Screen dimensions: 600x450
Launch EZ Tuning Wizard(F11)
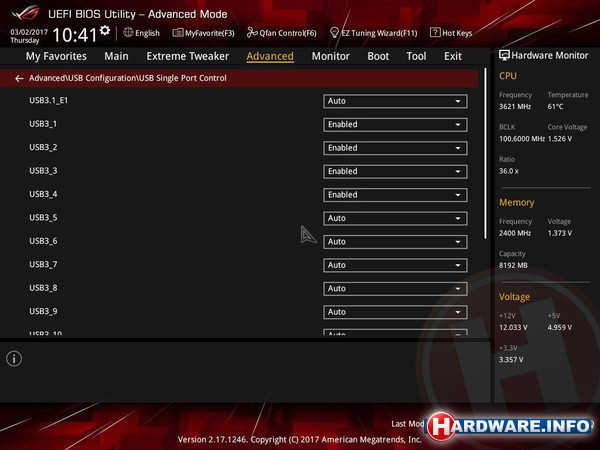point(373,33)
